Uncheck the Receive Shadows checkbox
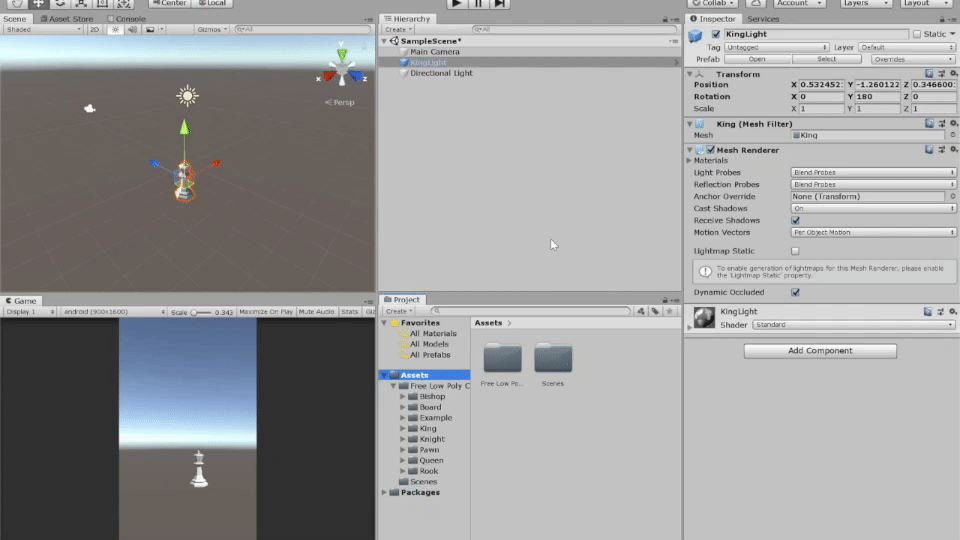Viewport: 960px width, 540px height. (x=795, y=221)
